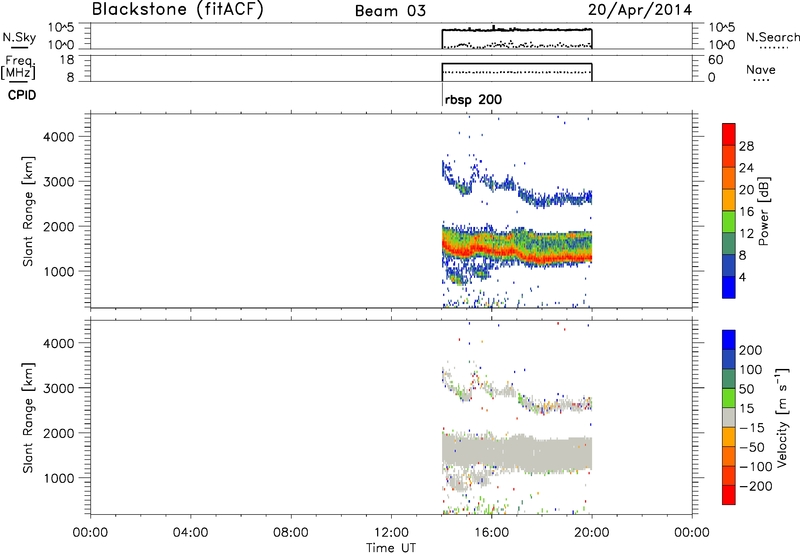The image size is (800, 554).
Task: Click the '-200' value on the velocity scale
Action: tap(755, 486)
